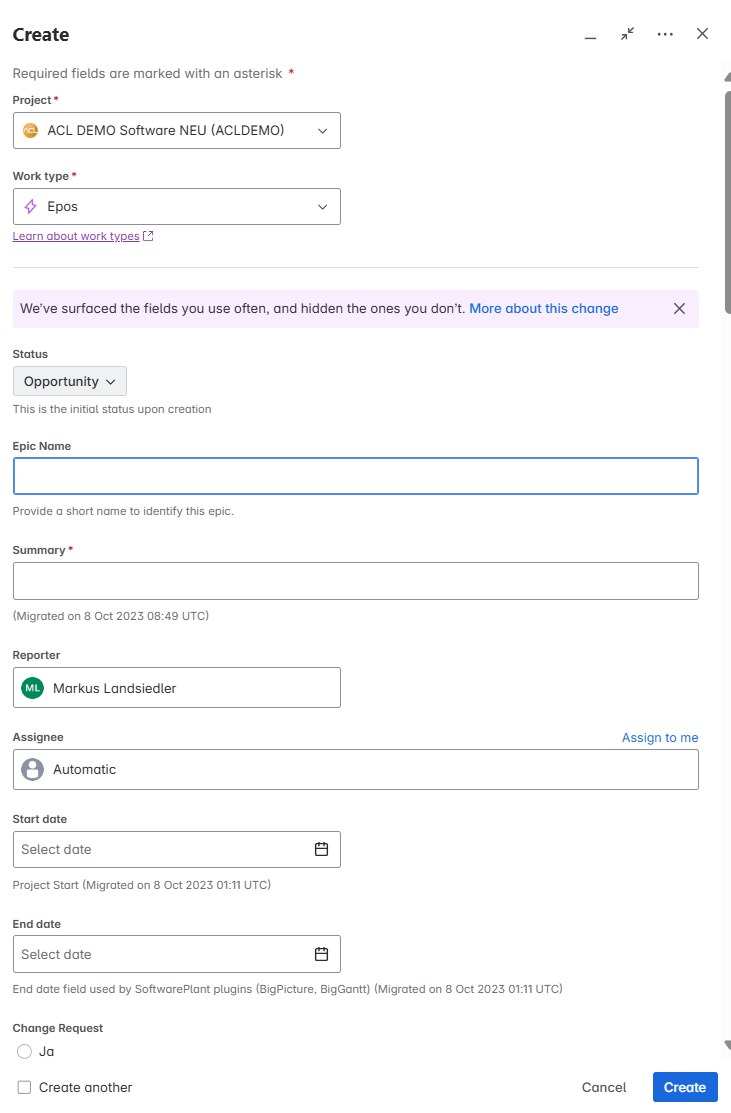Click the 'This is the initial status upon creation' text

point(112,410)
